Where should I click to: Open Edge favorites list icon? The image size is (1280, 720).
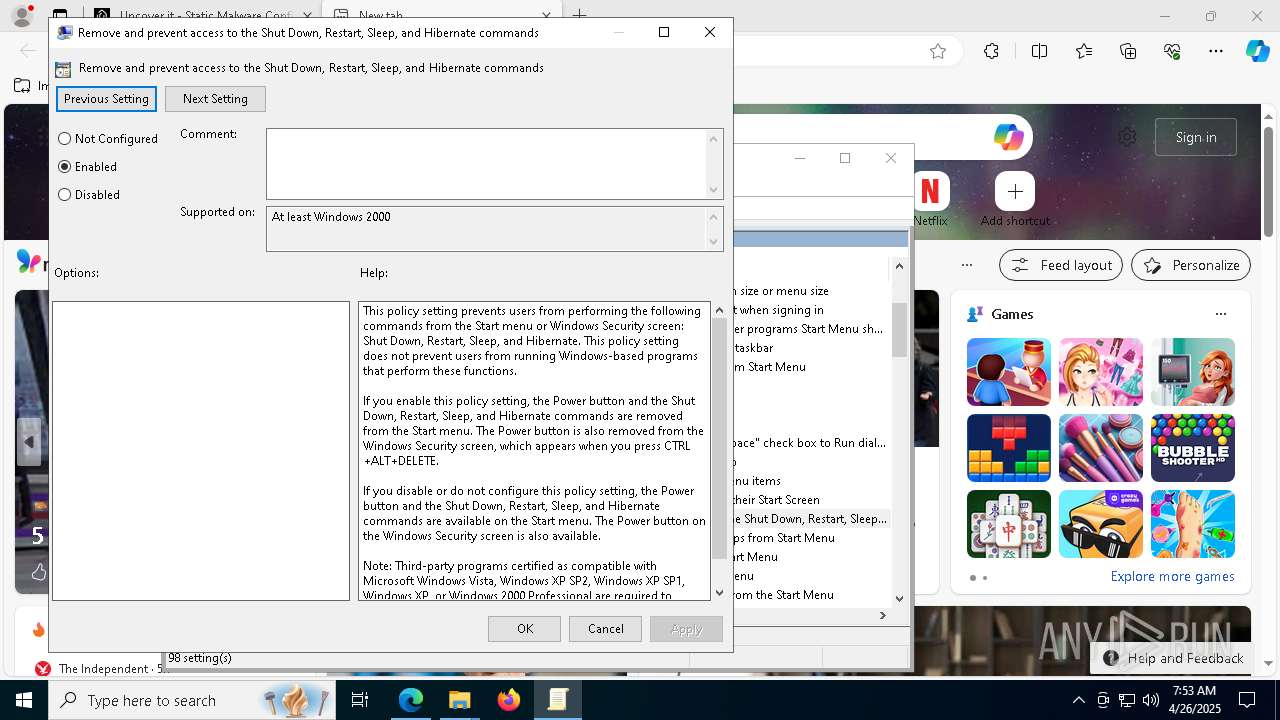tap(1084, 51)
